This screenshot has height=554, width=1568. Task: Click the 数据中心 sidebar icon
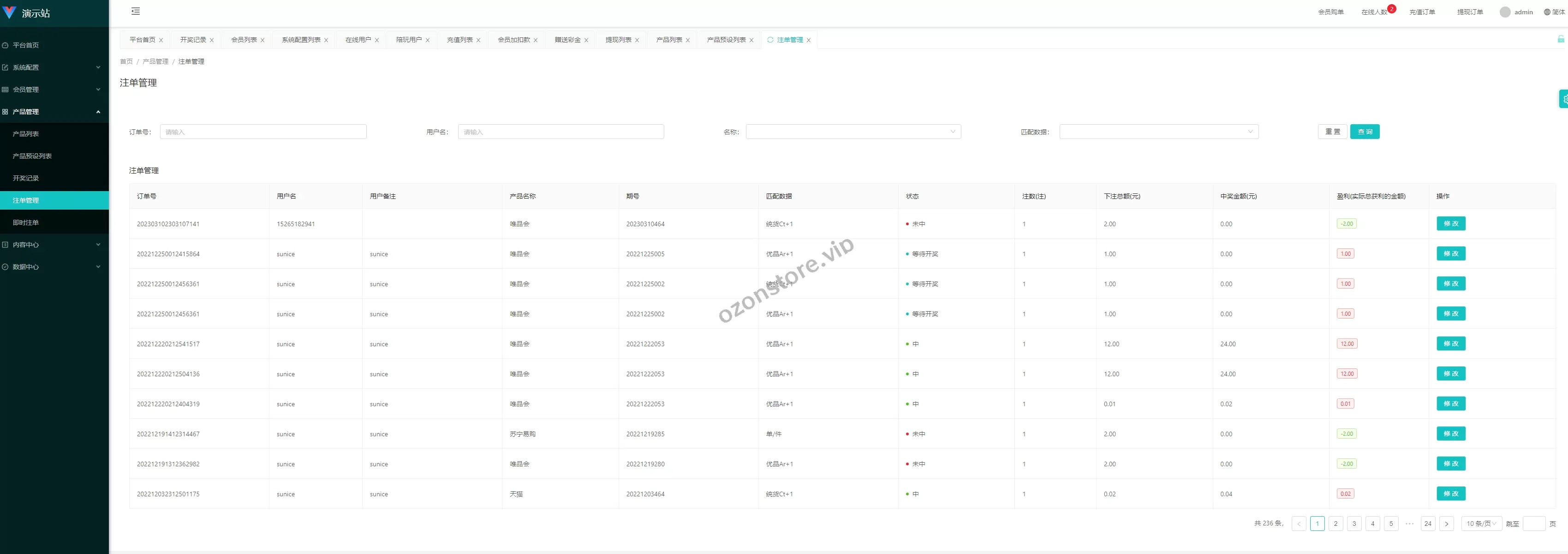coord(5,267)
